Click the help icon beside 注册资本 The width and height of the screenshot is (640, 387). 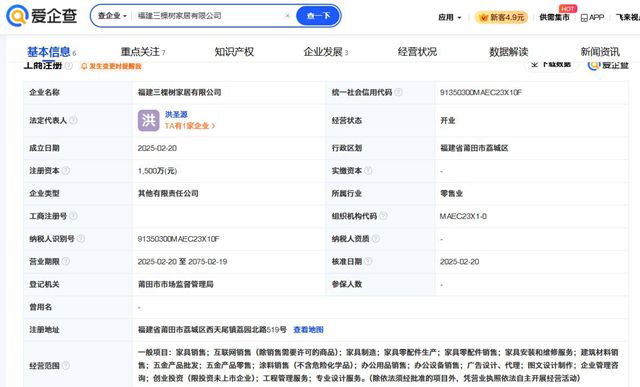click(66, 171)
